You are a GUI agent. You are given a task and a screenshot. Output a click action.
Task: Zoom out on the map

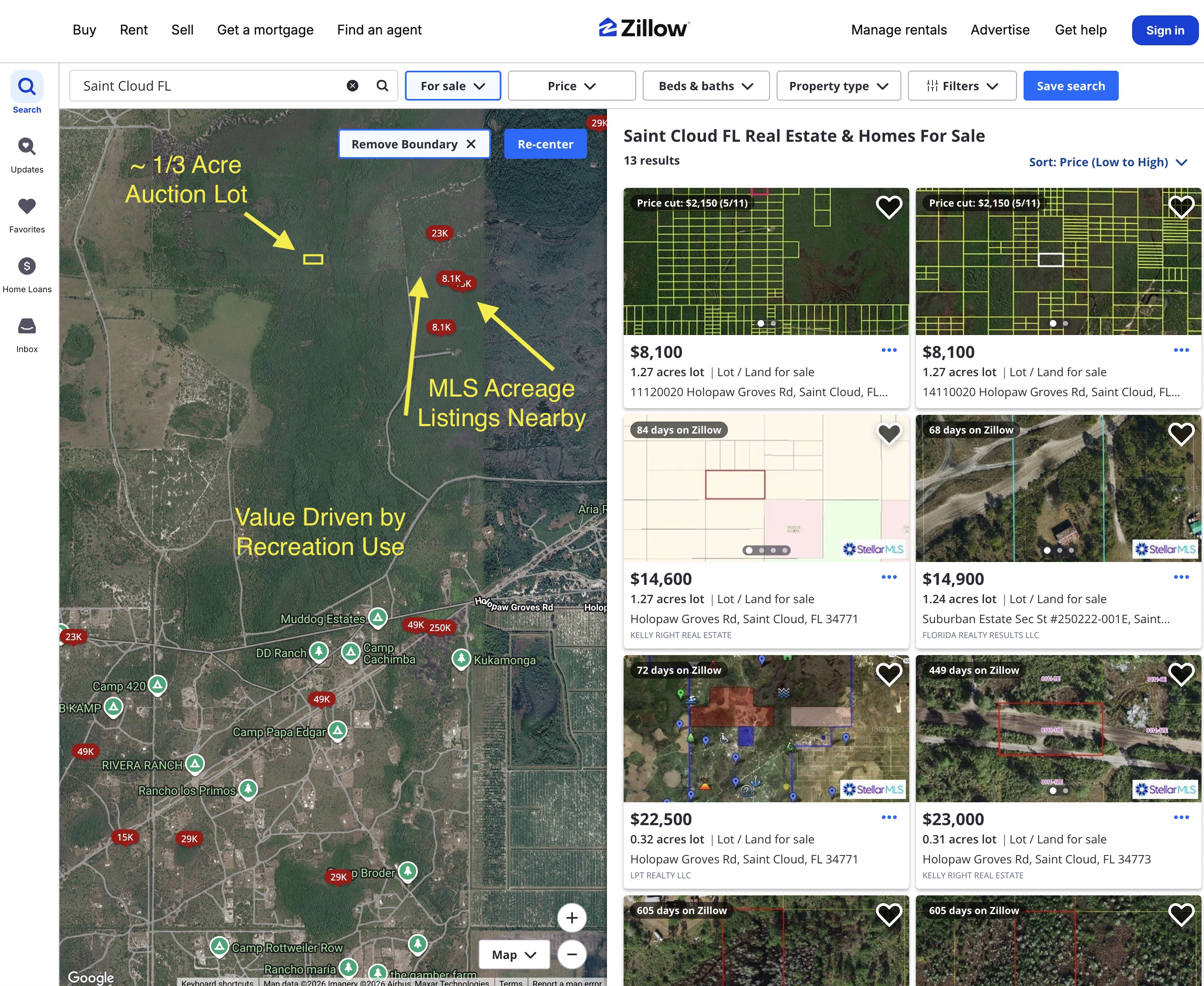pos(572,954)
